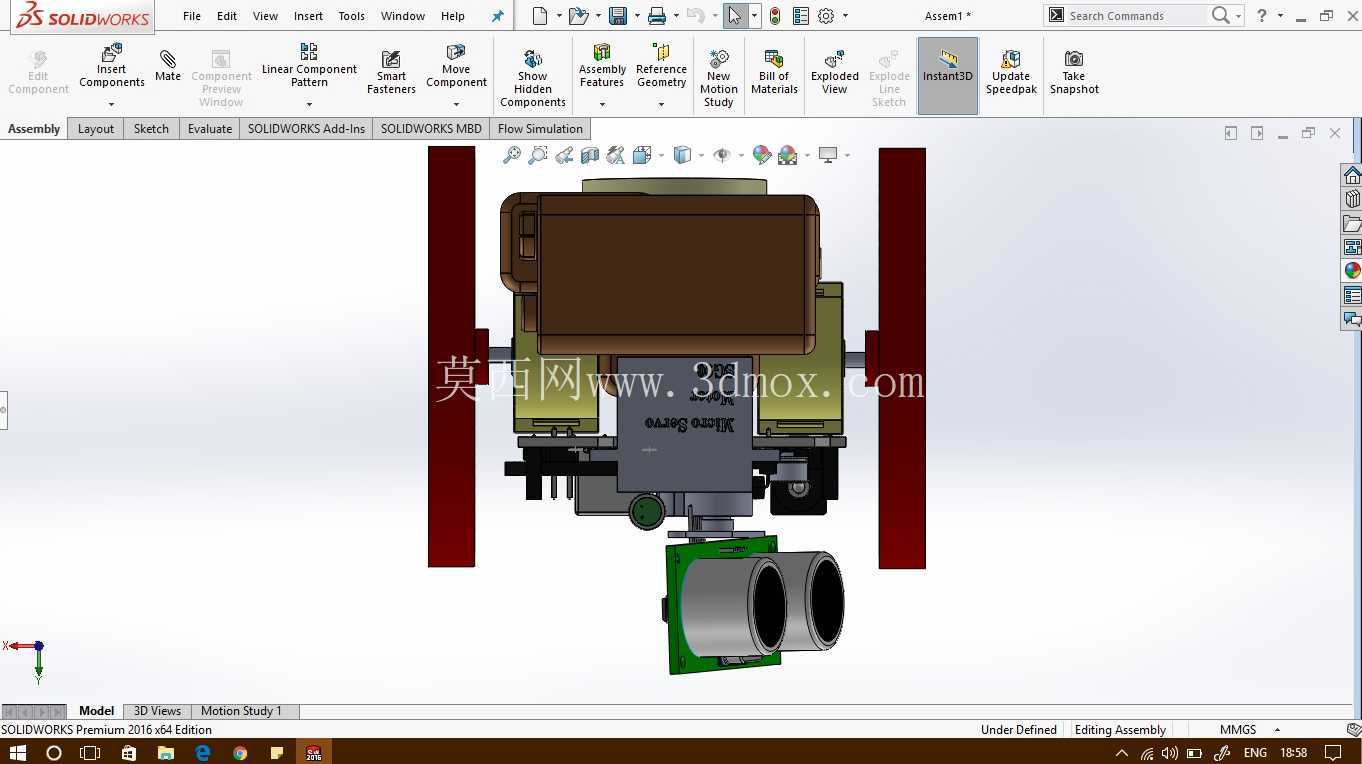This screenshot has width=1362, height=764.
Task: Open Options gear dropdown arrow
Action: click(845, 16)
